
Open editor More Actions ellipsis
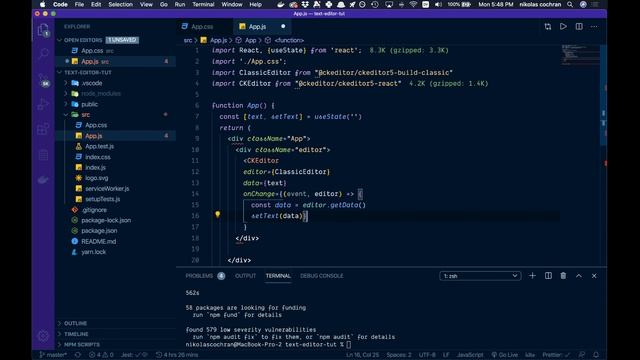pos(594,27)
